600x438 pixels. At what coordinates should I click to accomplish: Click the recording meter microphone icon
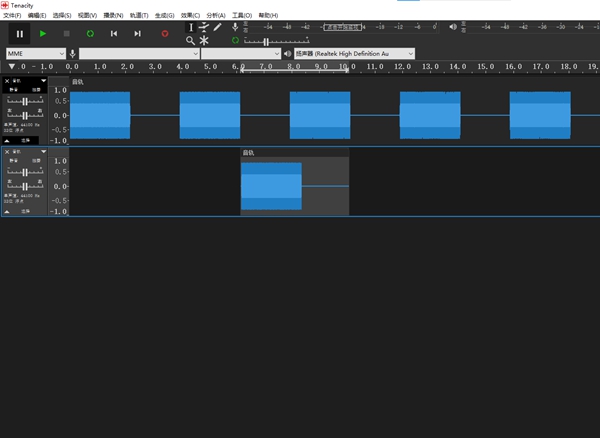[x=235, y=27]
